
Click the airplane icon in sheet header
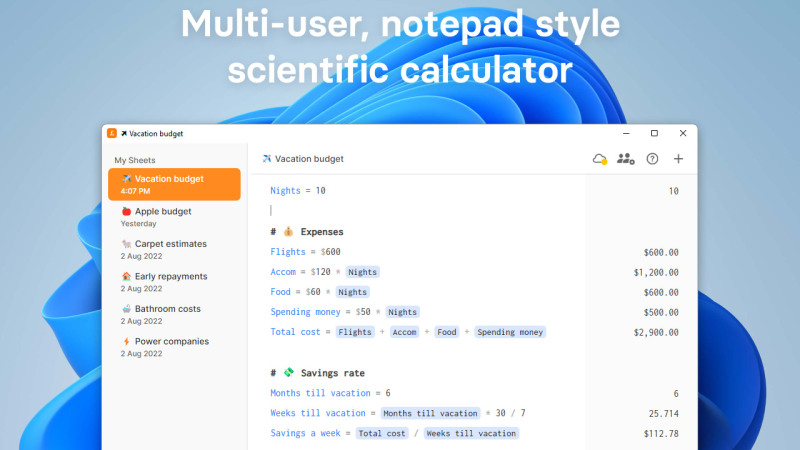pyautogui.click(x=266, y=159)
